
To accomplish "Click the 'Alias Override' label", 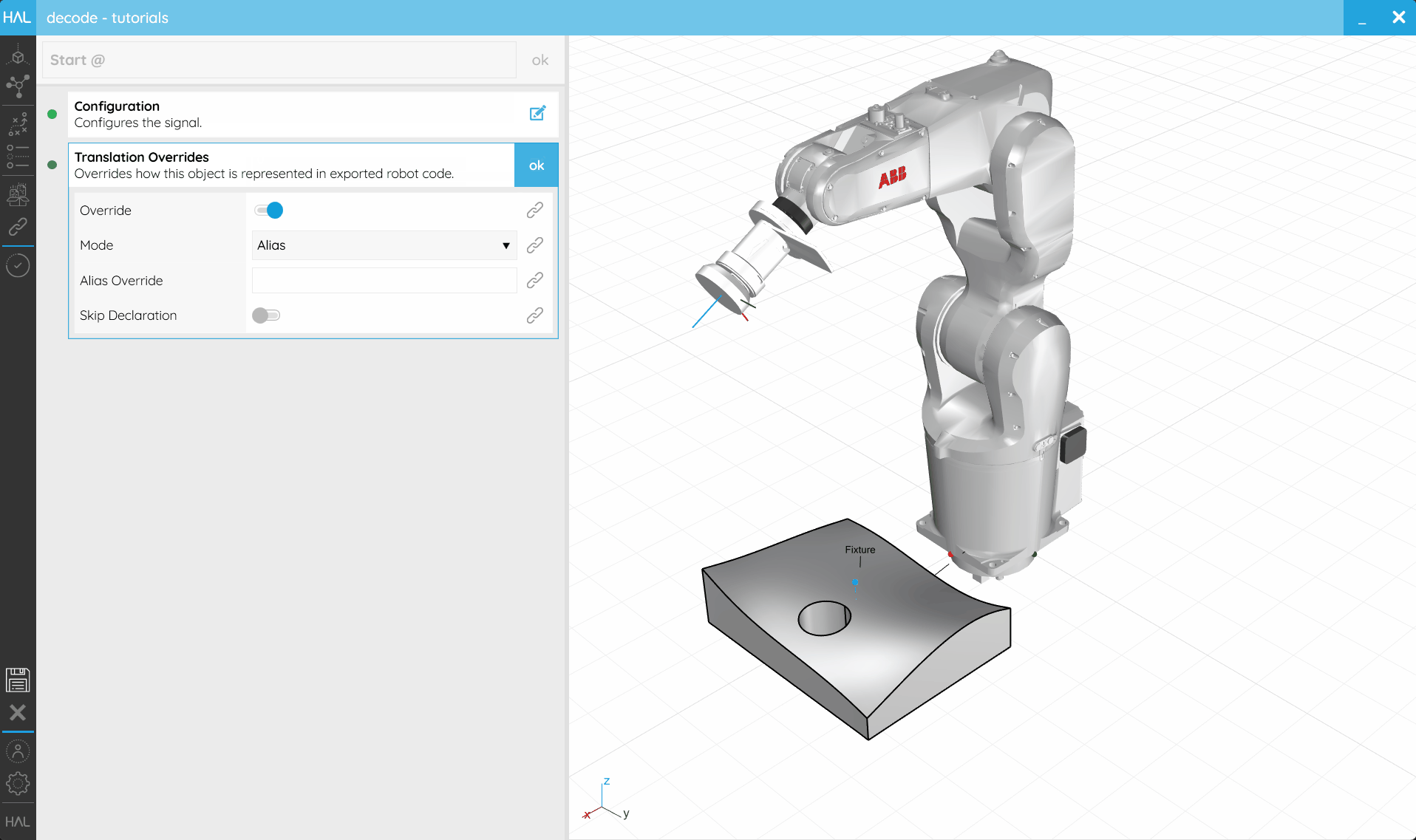I will click(121, 281).
